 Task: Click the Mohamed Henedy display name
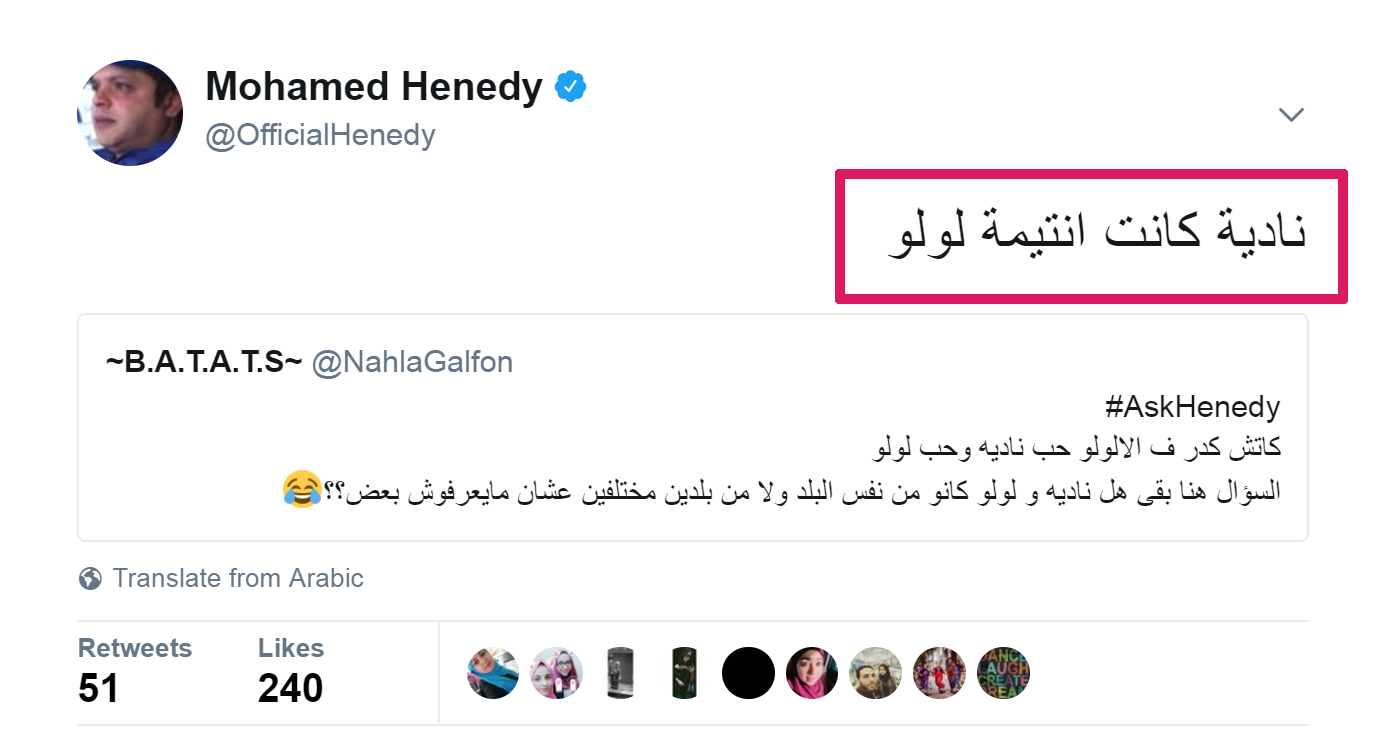click(x=373, y=88)
